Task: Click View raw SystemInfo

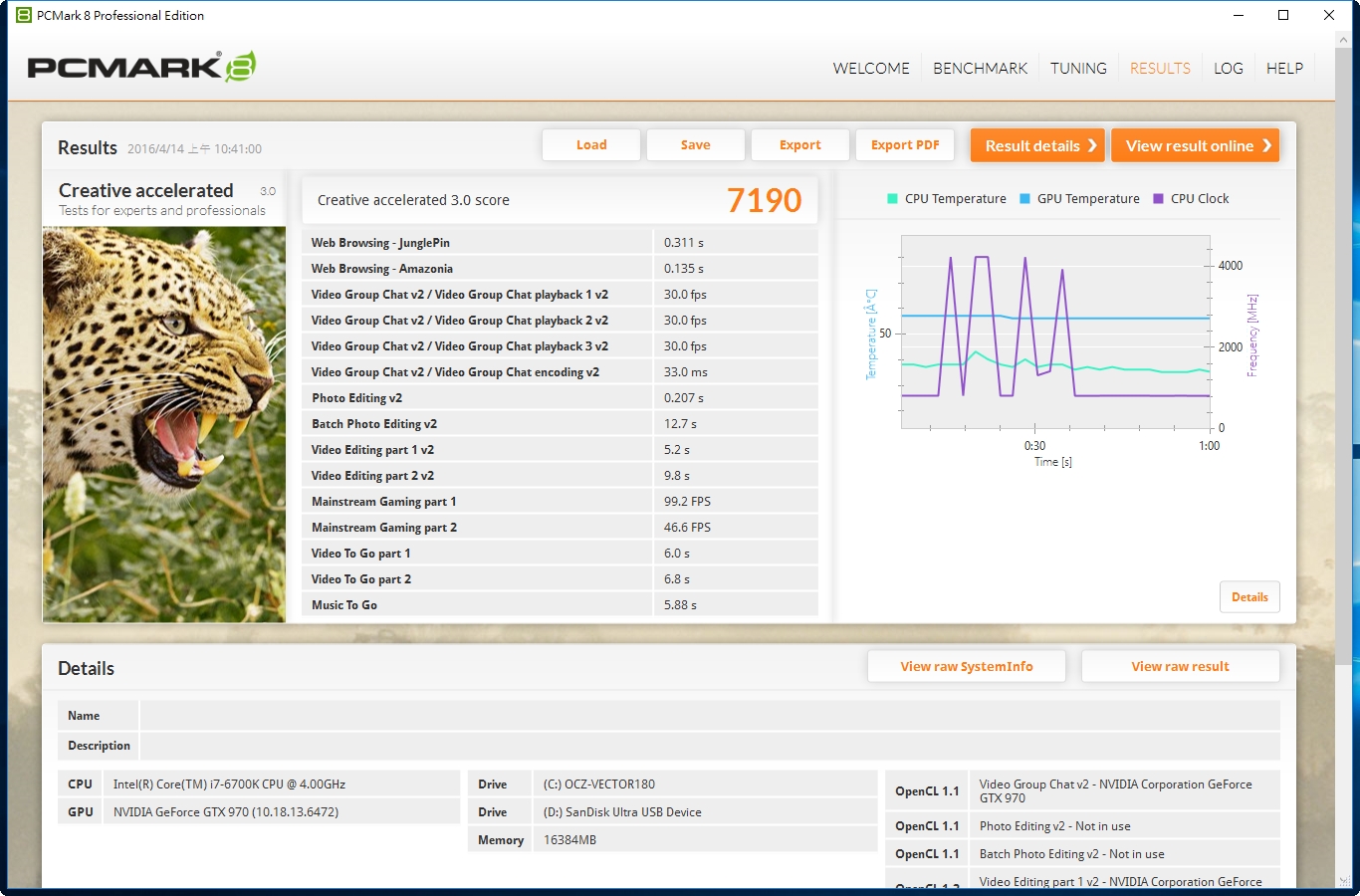Action: (967, 667)
